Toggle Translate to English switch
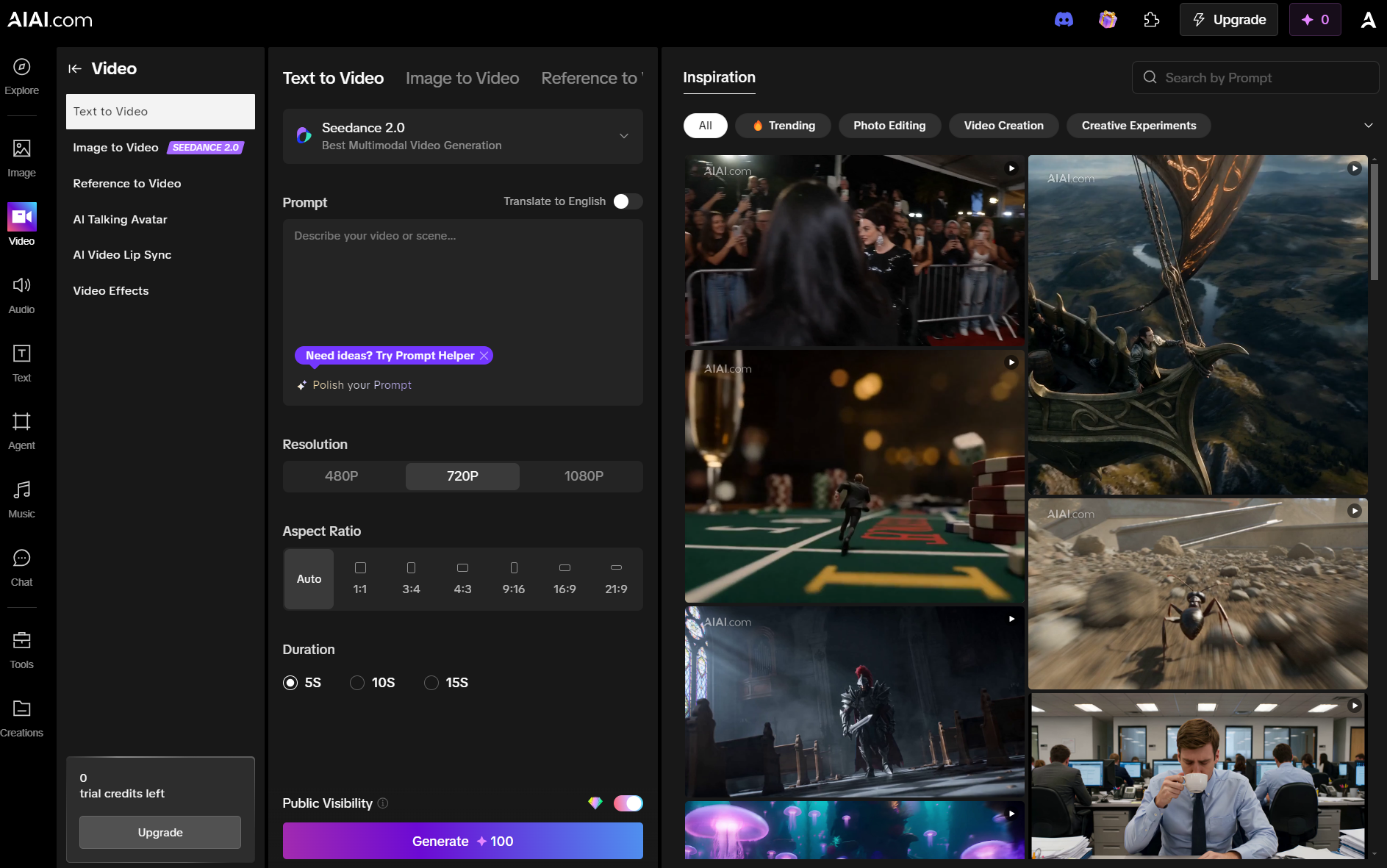This screenshot has width=1387, height=868. (628, 201)
